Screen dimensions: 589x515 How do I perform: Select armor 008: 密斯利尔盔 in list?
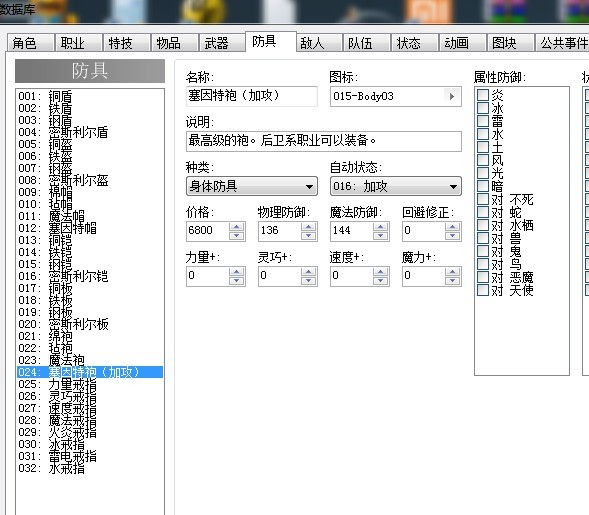(90, 180)
